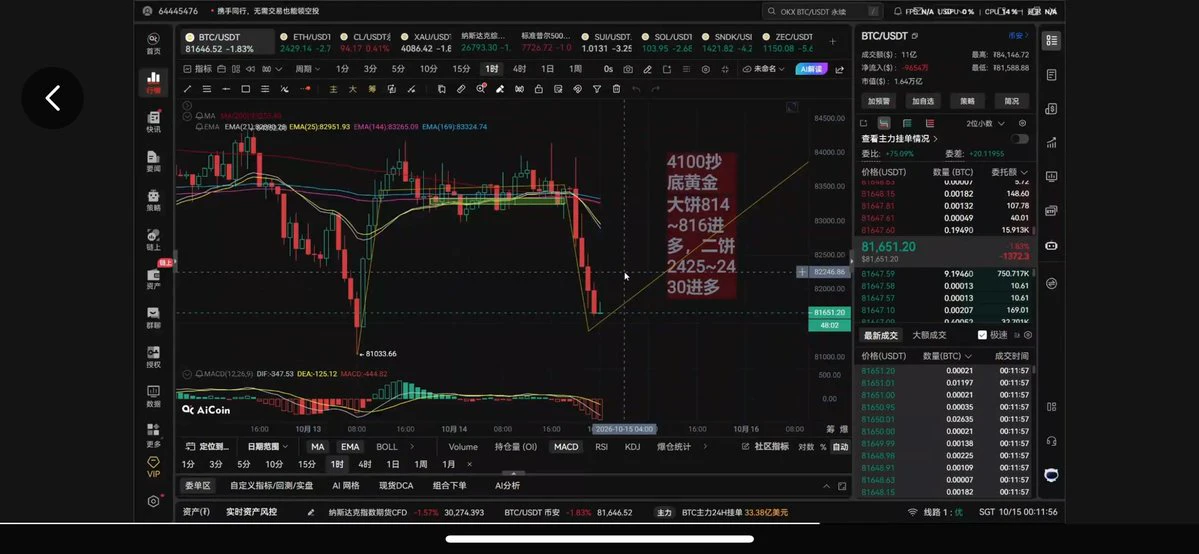Screen dimensions: 1199x554
Task: Open the 策略 strategy robot sidebar icon
Action: click(153, 200)
